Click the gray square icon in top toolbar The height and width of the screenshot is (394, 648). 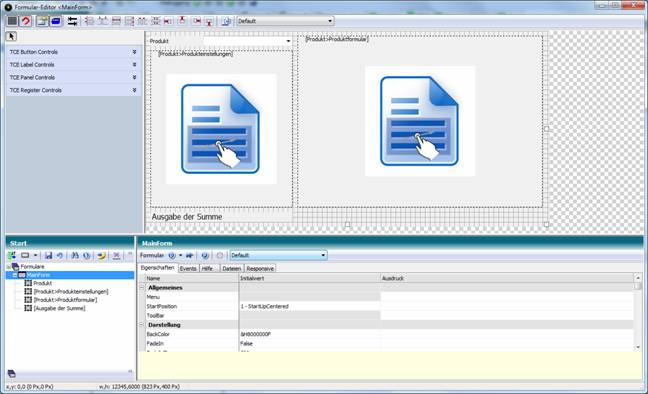[x=12, y=21]
